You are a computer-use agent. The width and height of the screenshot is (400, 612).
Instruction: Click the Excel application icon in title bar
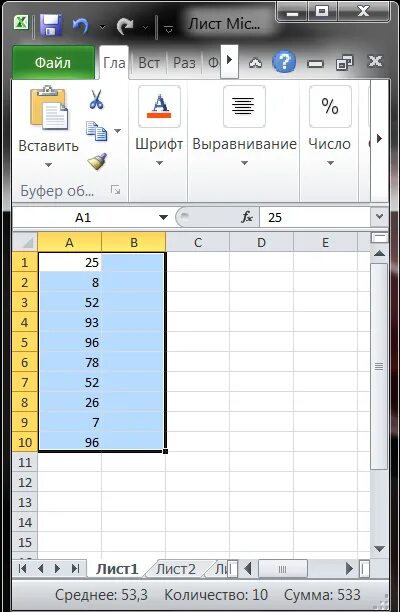point(20,22)
